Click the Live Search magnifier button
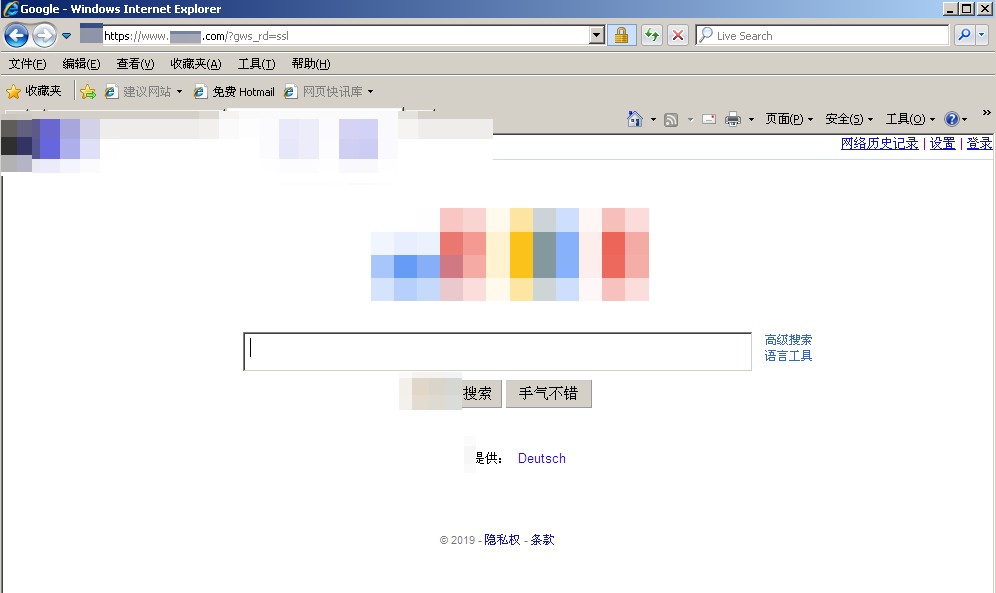Viewport: 996px width, 593px height. tap(964, 35)
